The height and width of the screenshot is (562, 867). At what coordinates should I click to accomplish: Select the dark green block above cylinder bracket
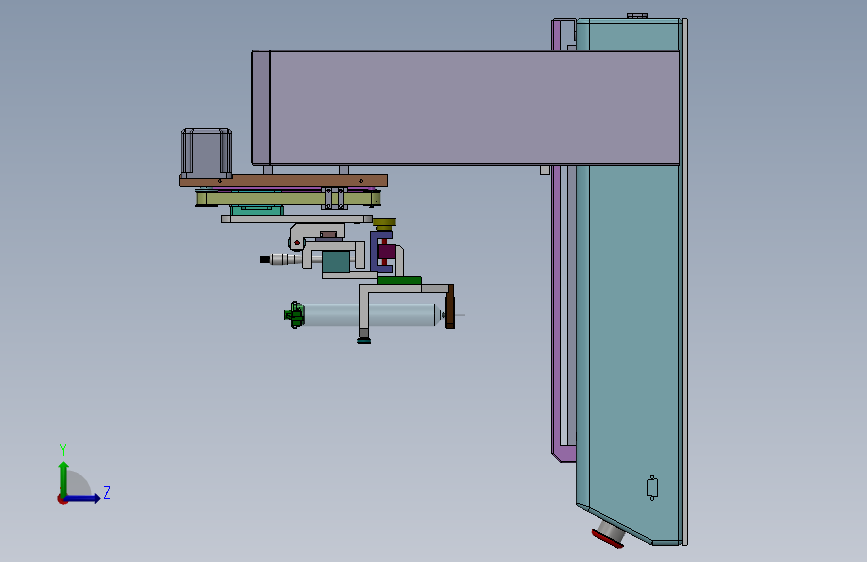[399, 280]
